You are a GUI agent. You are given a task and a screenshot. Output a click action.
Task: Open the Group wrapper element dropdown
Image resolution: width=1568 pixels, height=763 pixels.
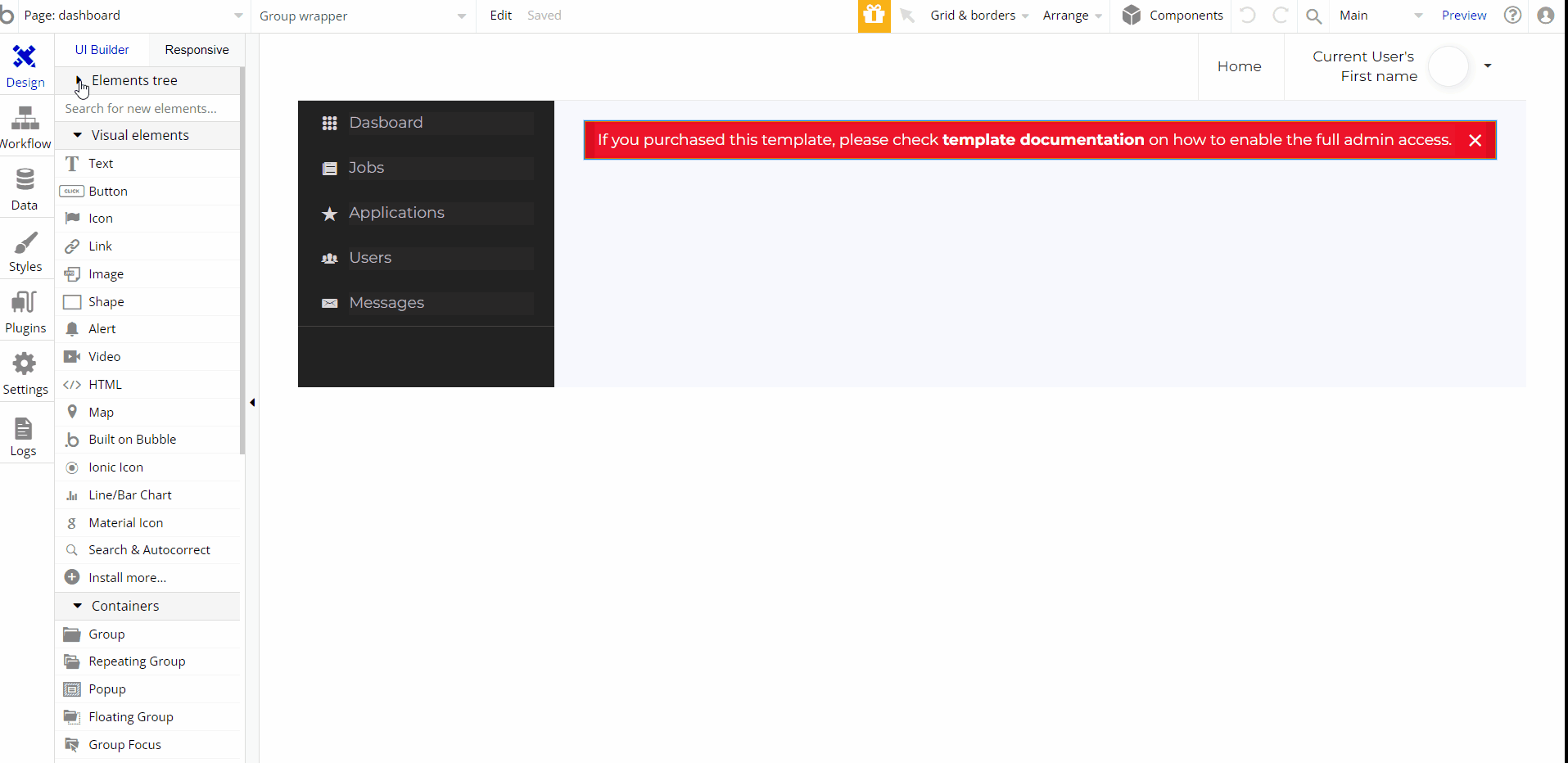tap(363, 16)
